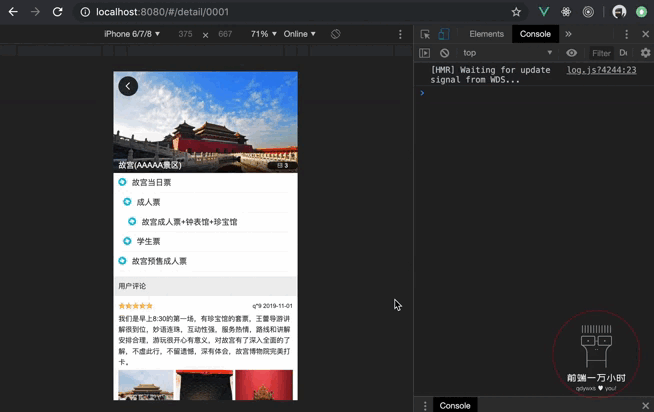This screenshot has height=412, width=654.
Task: Close DevTools panel
Action: point(645,34)
